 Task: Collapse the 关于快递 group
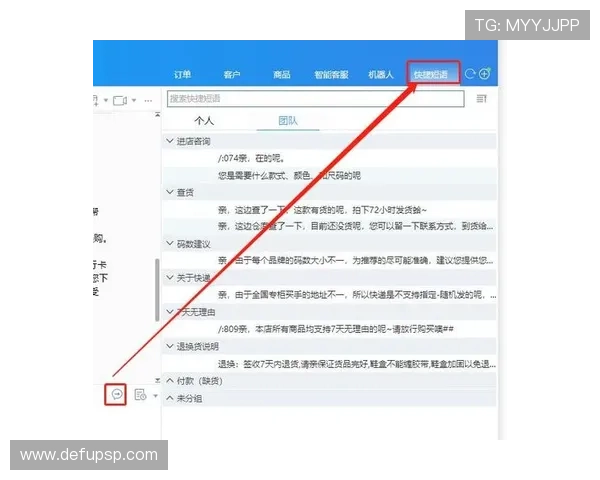[170, 278]
